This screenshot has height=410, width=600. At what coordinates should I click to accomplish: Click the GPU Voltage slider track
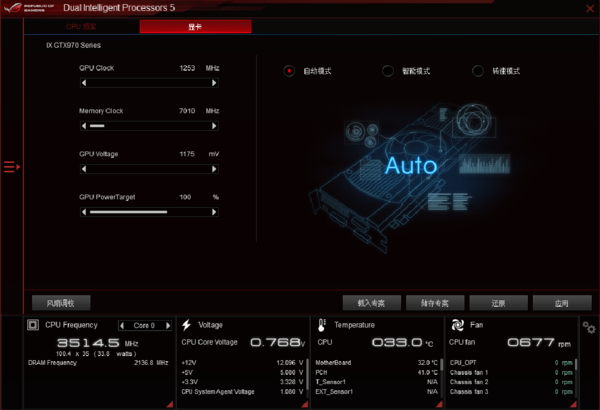coord(149,169)
